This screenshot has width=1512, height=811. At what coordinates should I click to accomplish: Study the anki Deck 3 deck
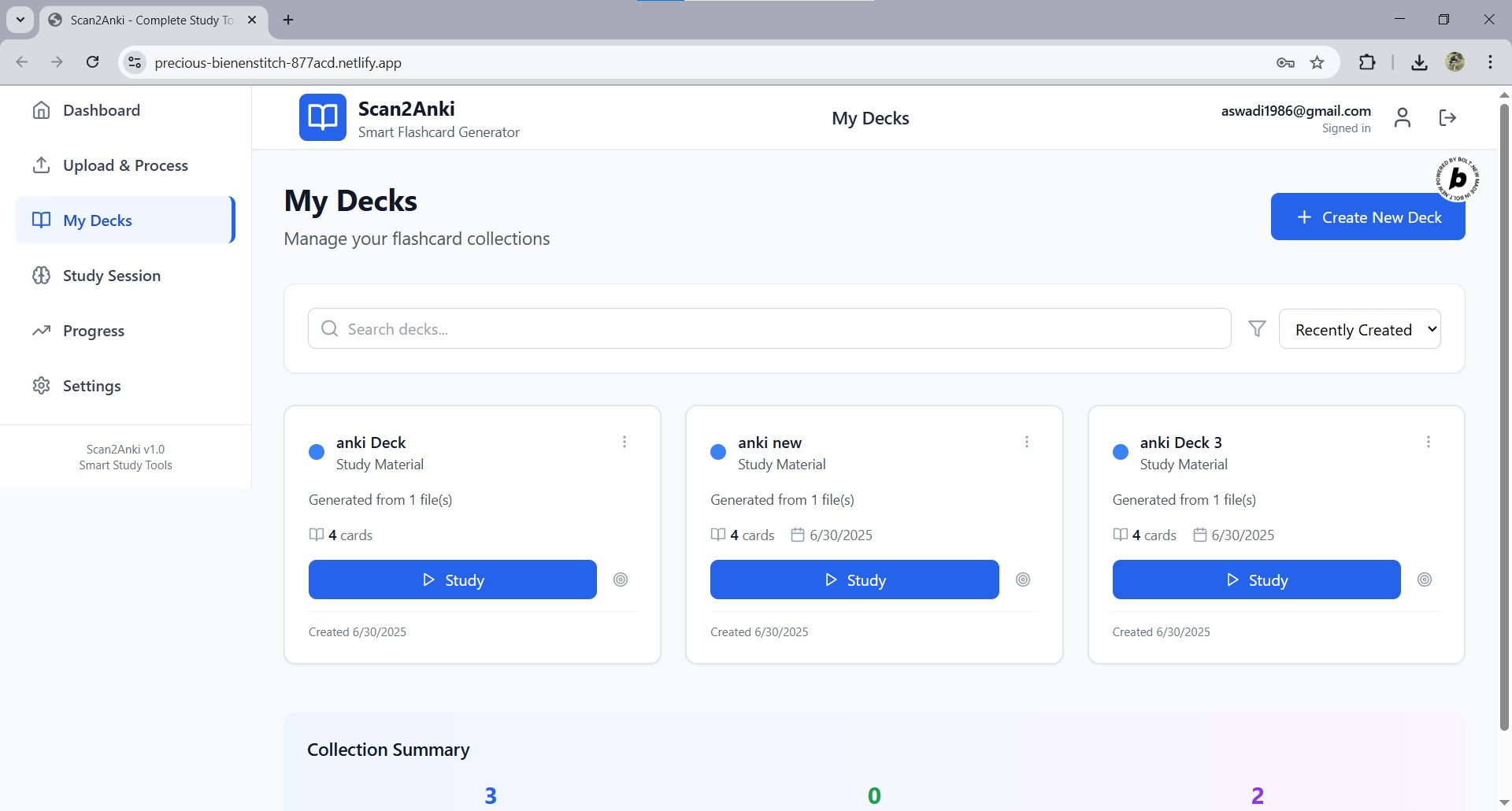click(1257, 580)
